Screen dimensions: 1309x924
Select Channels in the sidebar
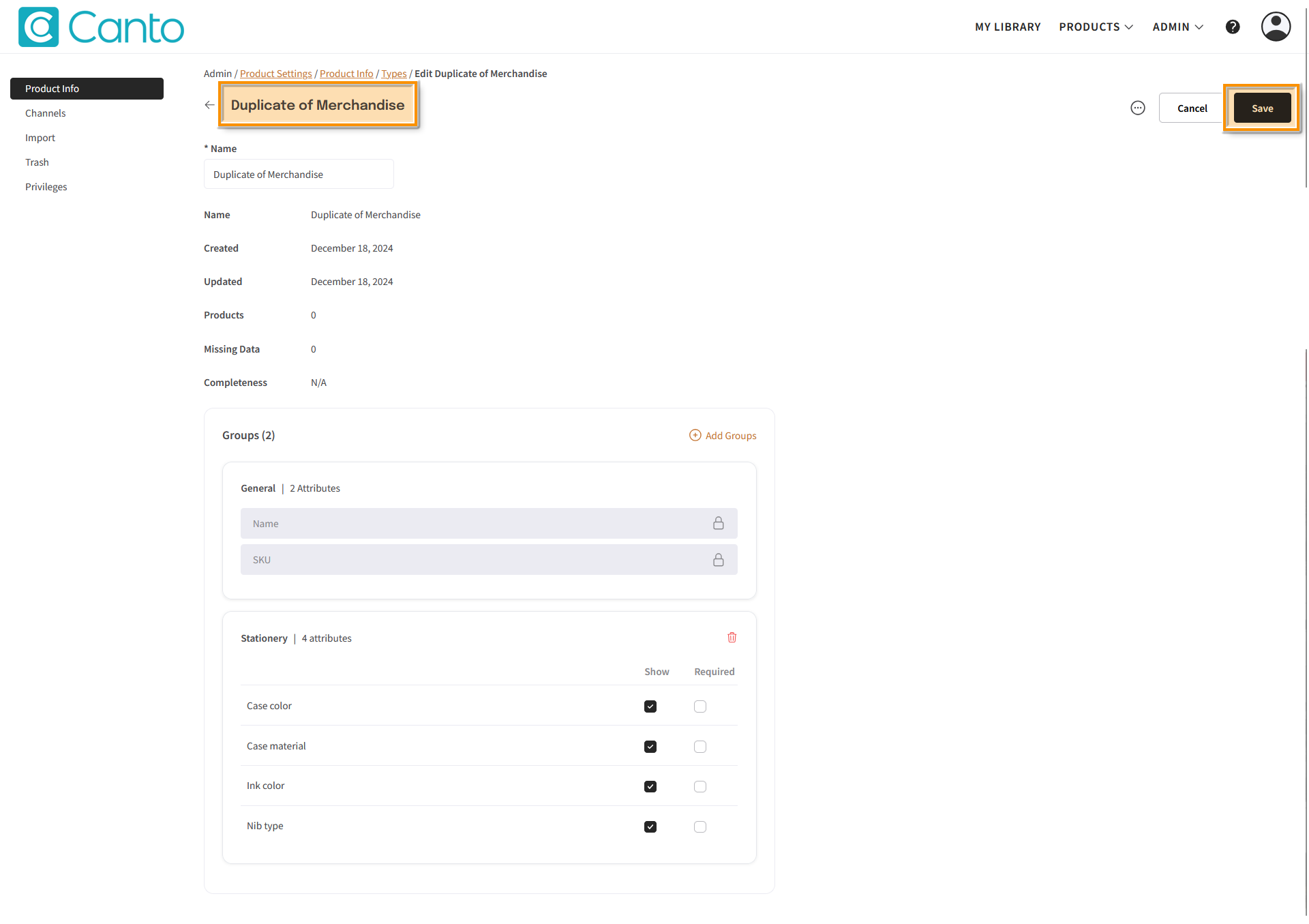click(46, 113)
